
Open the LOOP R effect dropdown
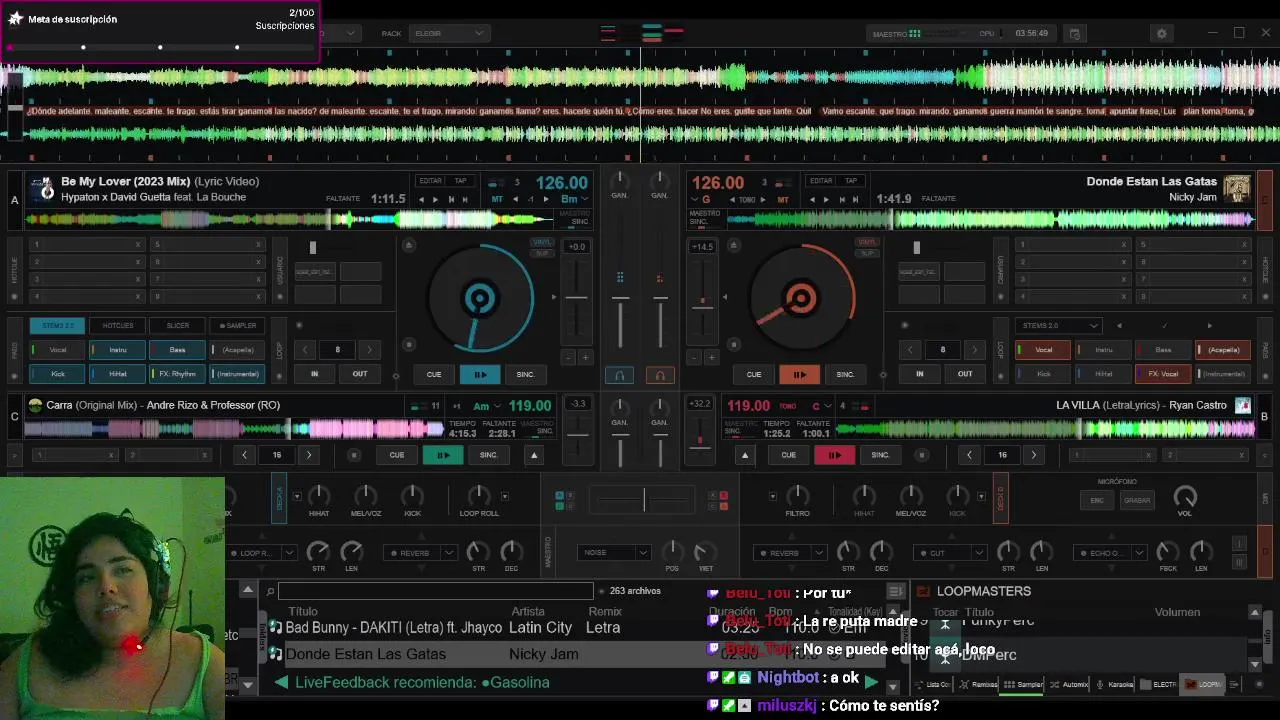point(261,553)
